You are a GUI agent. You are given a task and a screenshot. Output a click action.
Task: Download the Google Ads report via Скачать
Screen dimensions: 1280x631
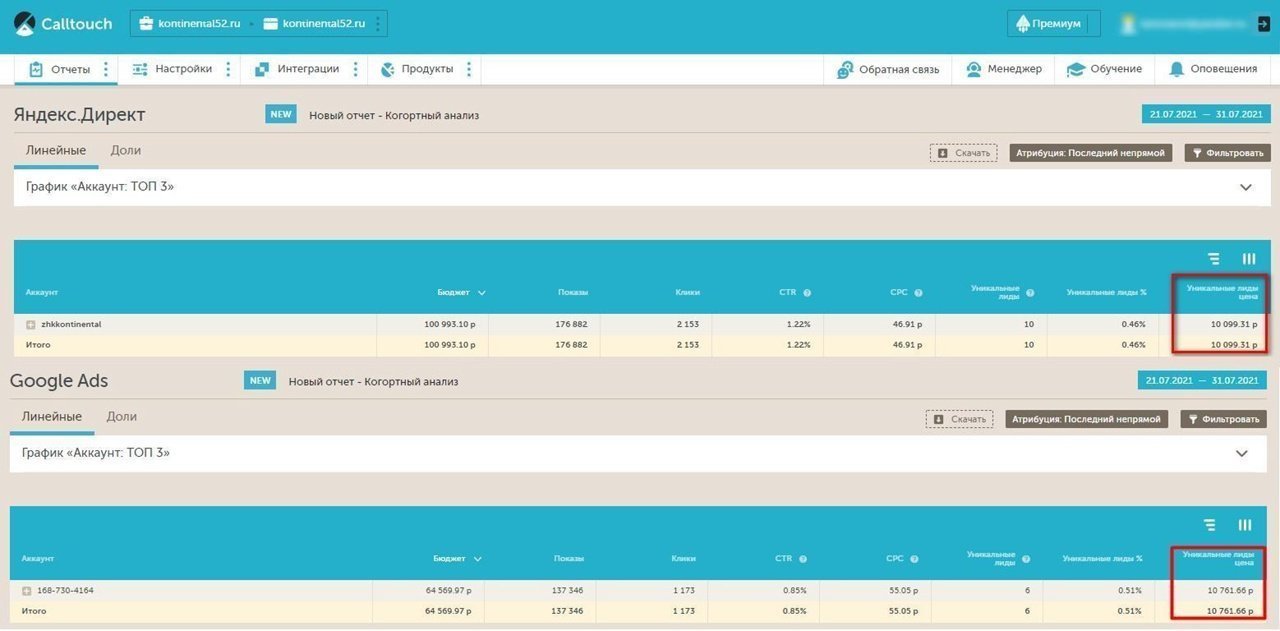point(960,419)
